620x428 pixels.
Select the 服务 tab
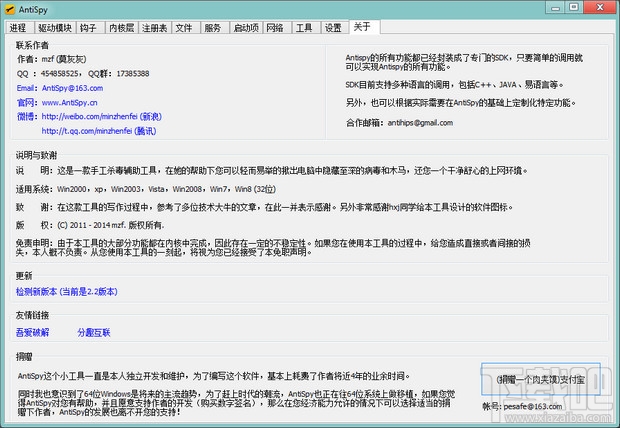(215, 28)
